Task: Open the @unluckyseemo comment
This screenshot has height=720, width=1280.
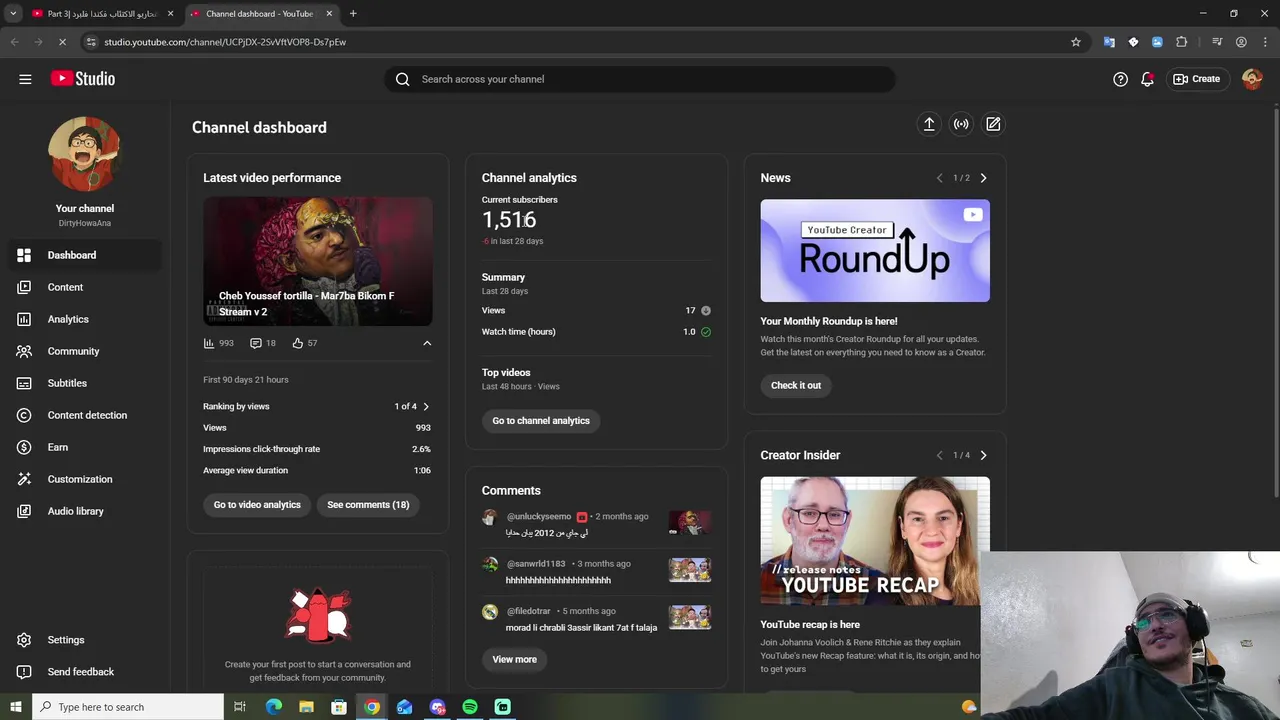Action: click(x=597, y=524)
